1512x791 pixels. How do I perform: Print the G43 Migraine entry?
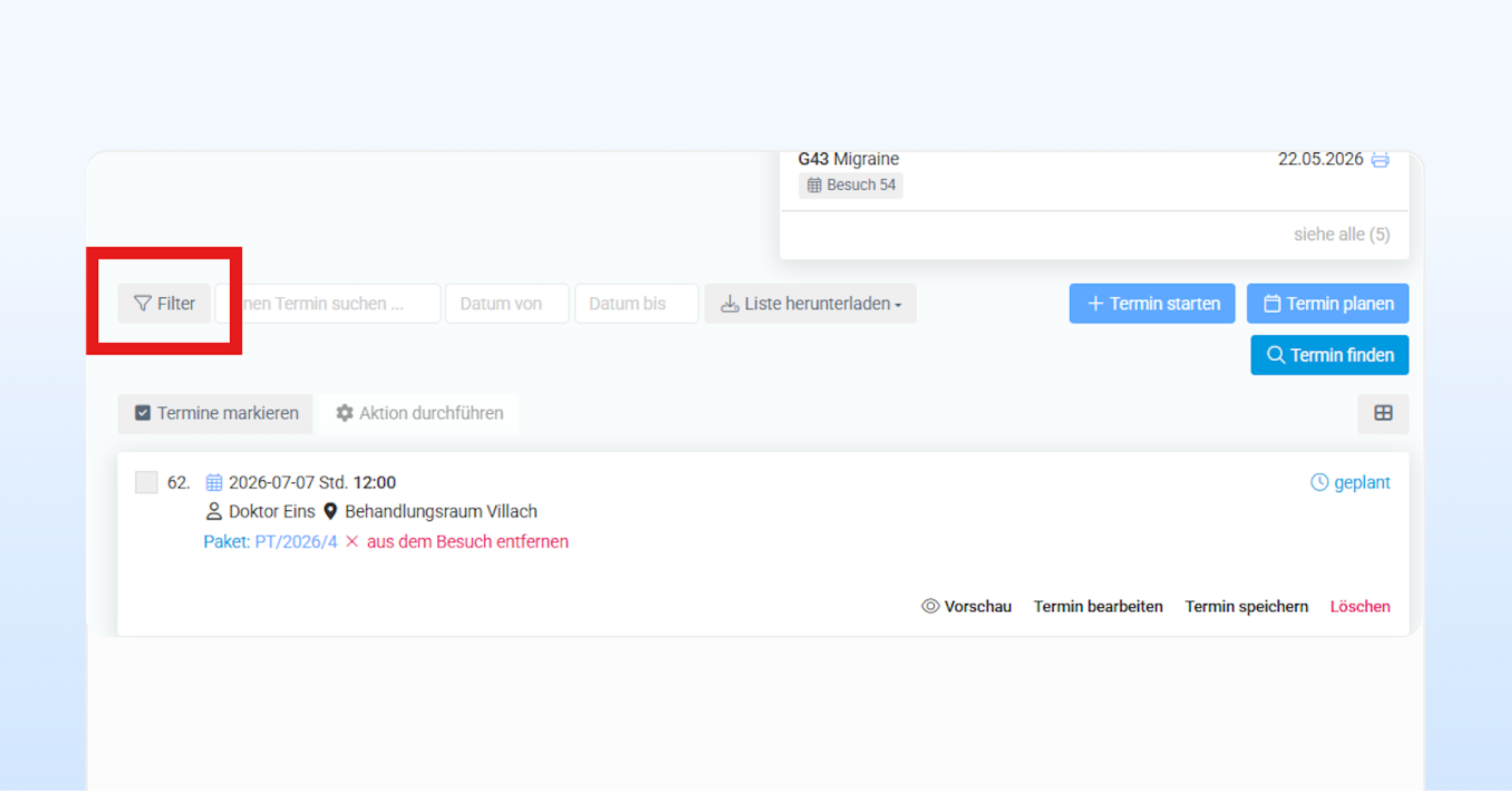(1380, 160)
